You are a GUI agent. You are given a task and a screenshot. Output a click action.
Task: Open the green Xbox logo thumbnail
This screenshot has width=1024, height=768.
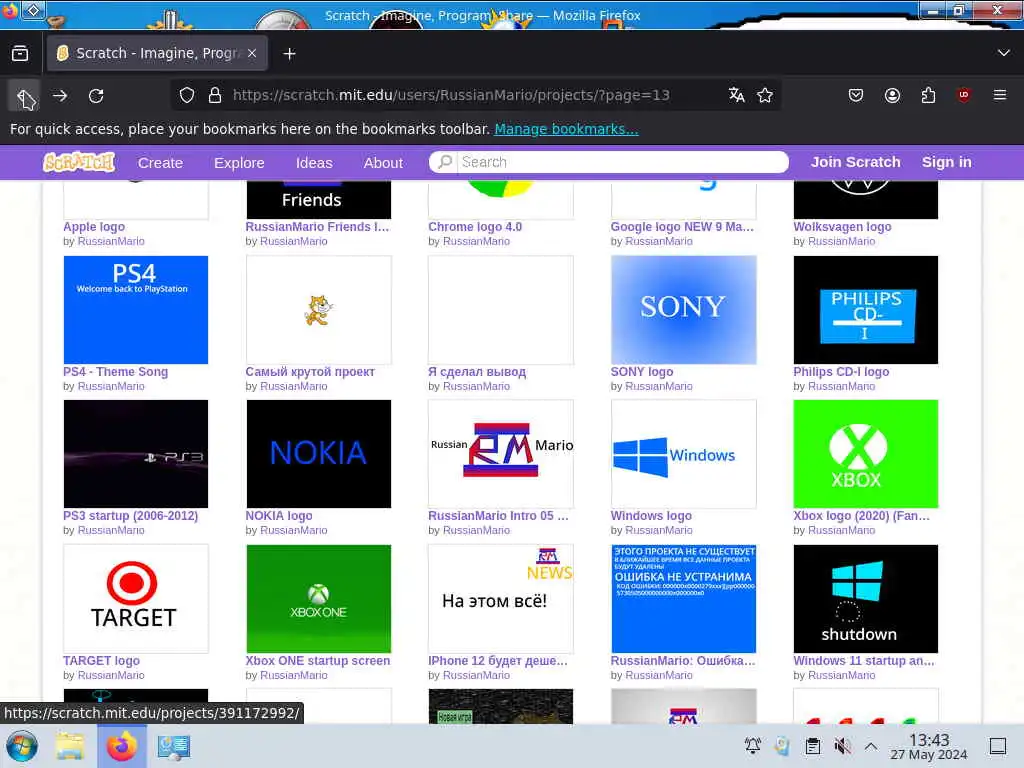(x=865, y=454)
